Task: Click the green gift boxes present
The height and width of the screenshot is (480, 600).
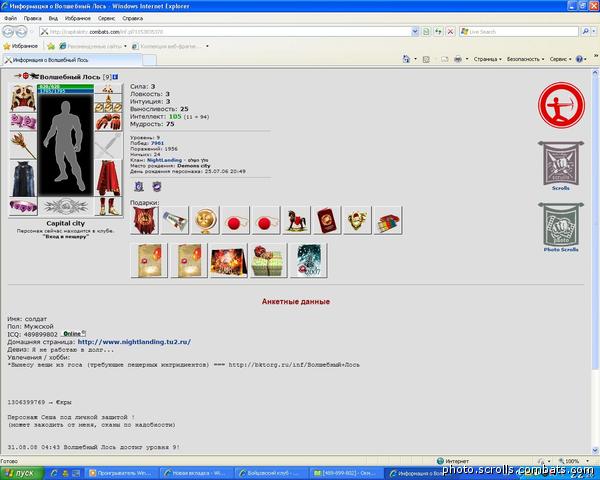Action: [x=268, y=260]
